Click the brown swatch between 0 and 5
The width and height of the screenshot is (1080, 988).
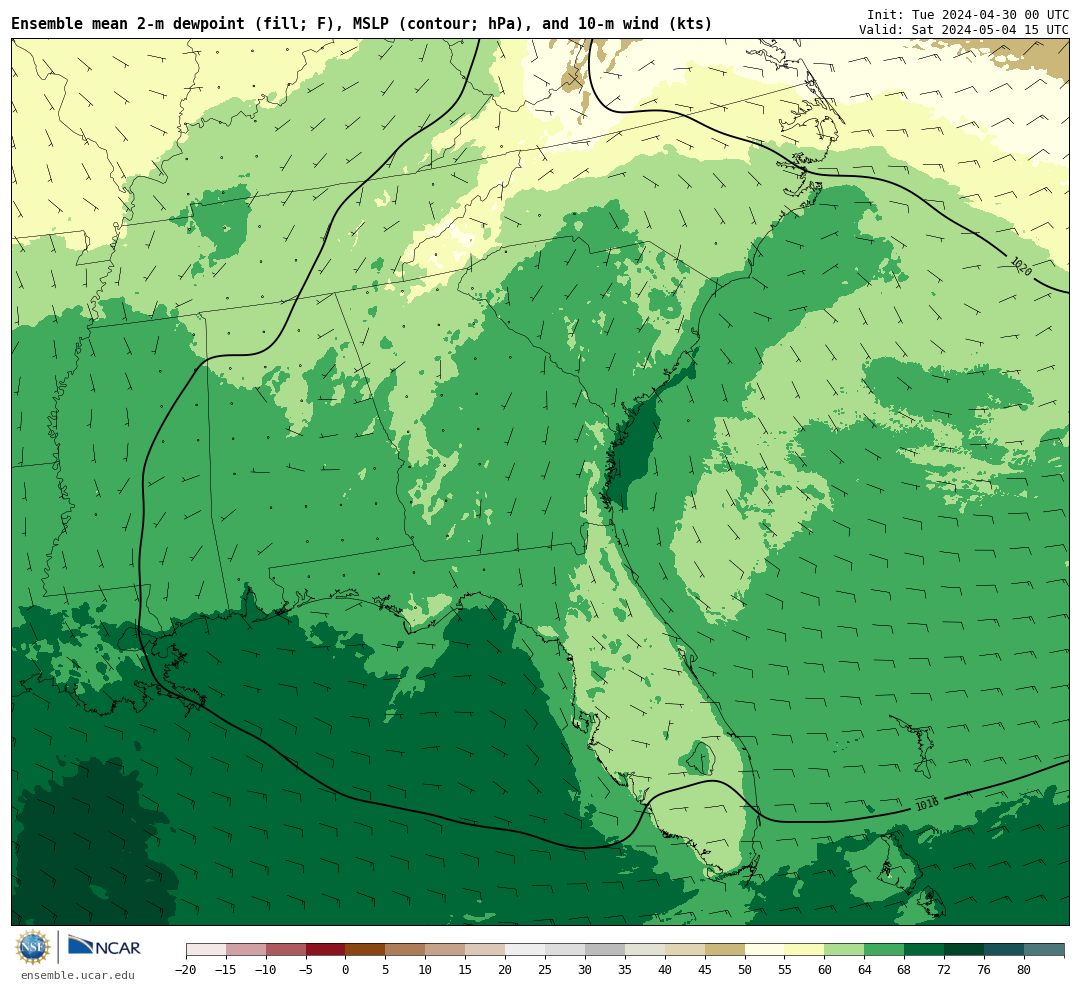coord(366,950)
